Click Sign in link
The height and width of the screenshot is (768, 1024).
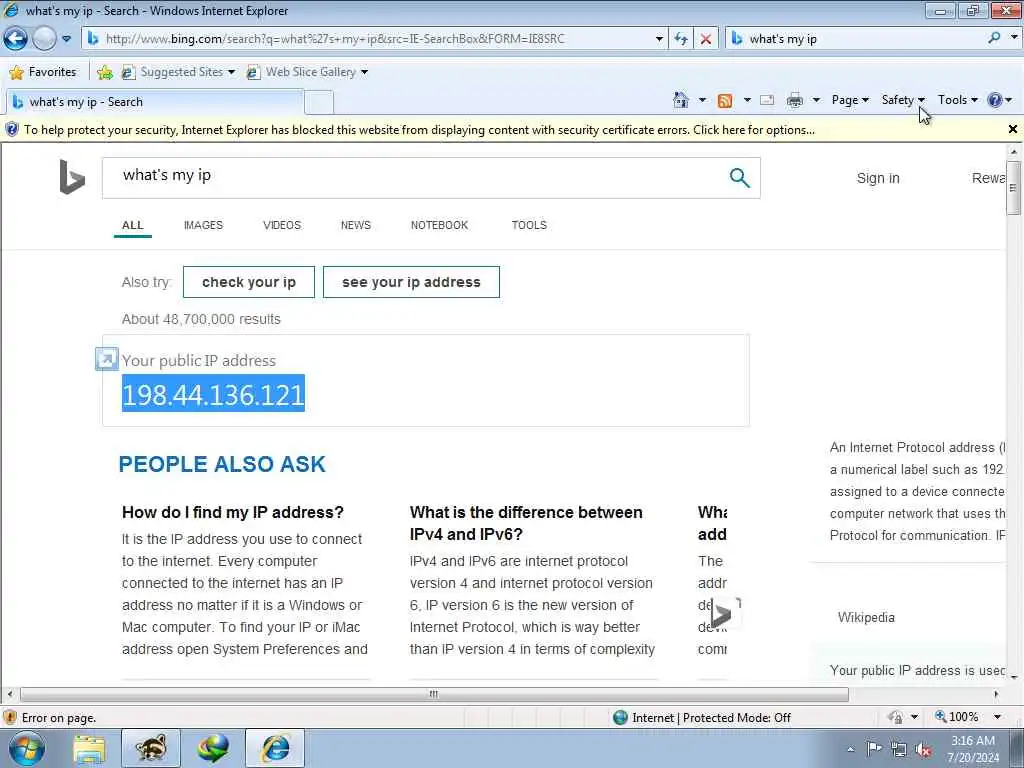(x=878, y=178)
